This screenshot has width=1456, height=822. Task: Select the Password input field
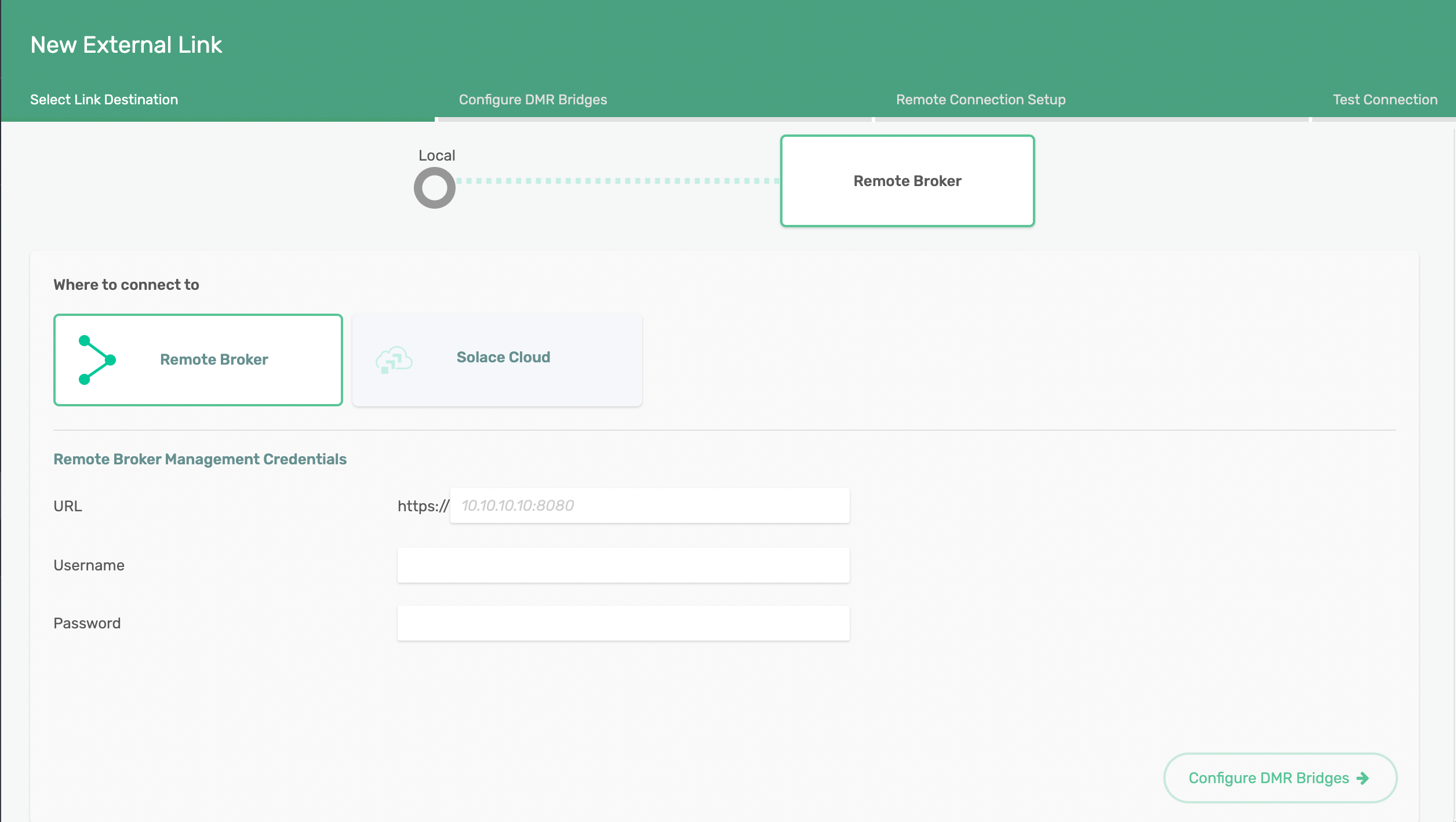click(x=623, y=623)
